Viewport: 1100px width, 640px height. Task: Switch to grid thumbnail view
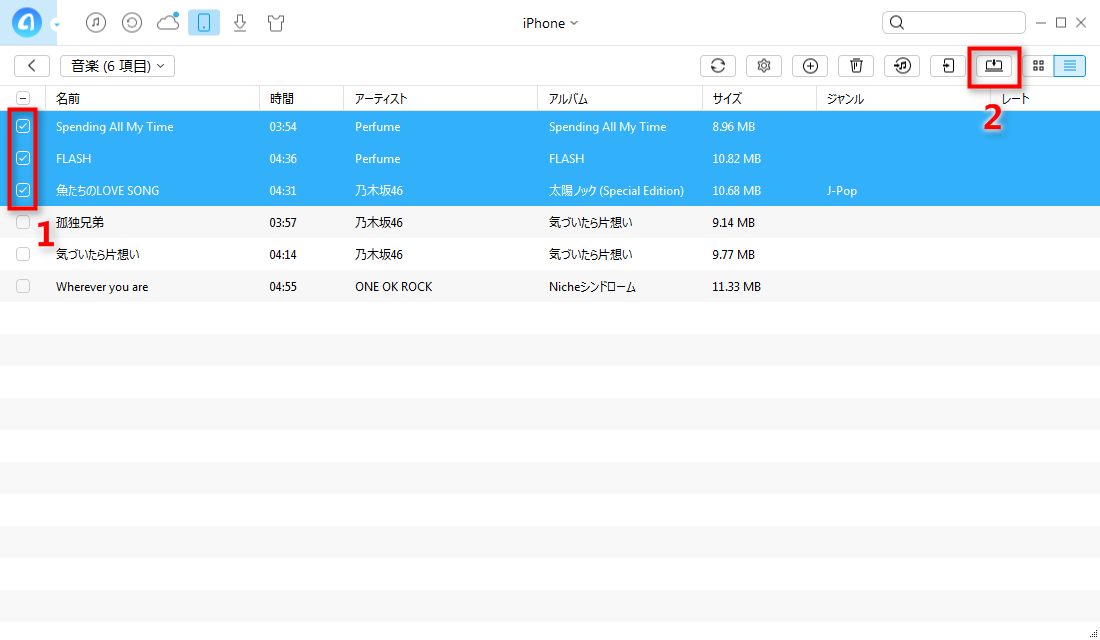(1038, 65)
